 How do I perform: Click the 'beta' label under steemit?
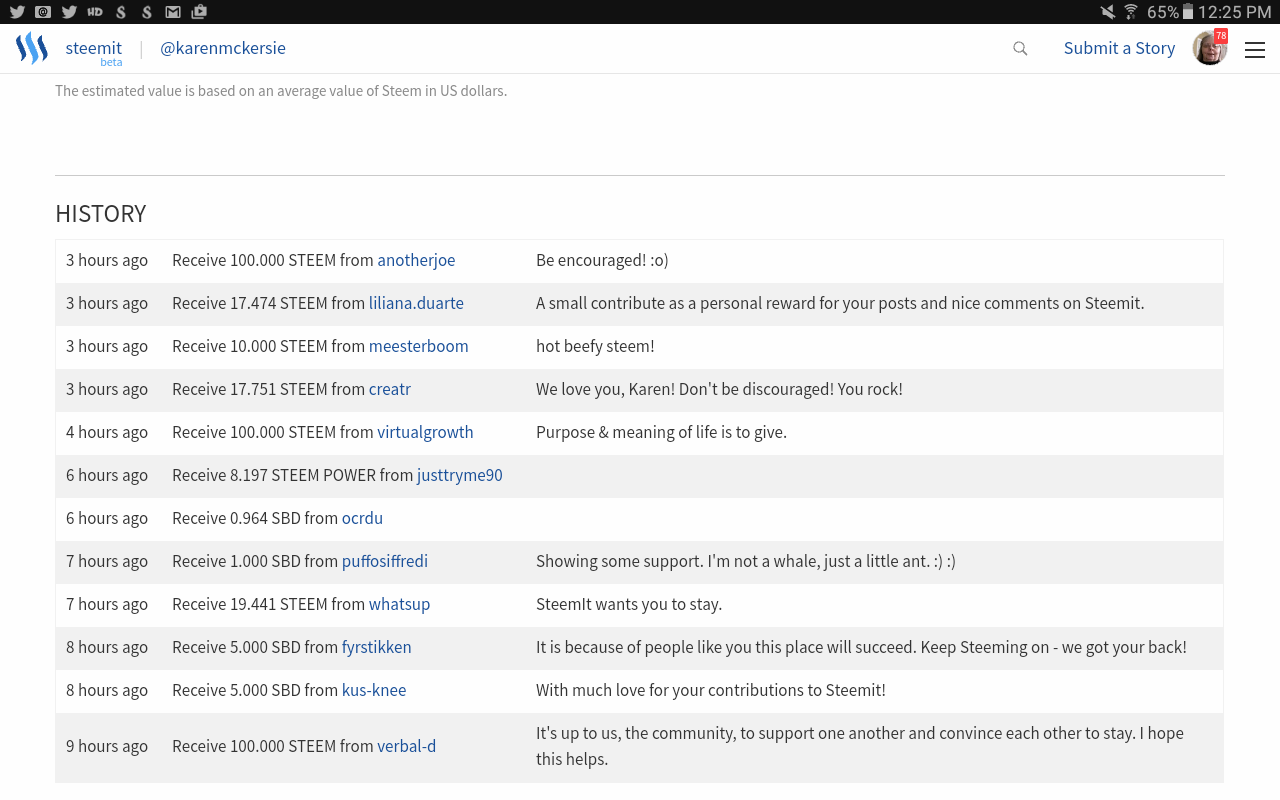pos(111,62)
